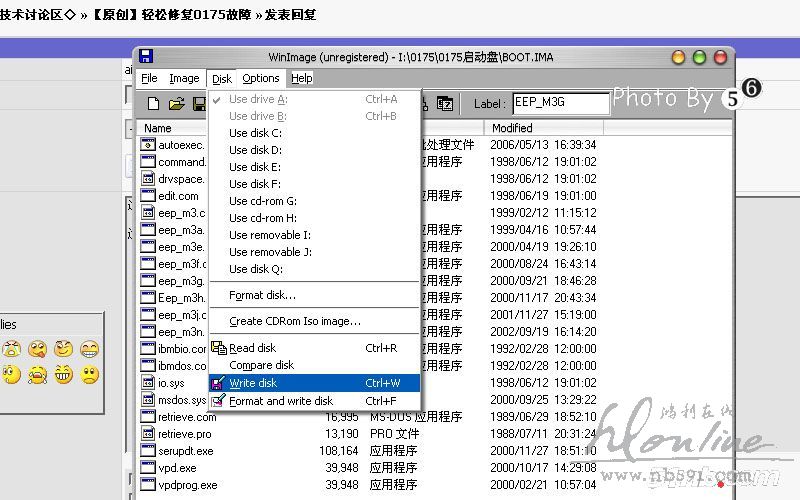The image size is (800, 500).
Task: Select Use cd-rom G: drive option
Action: tap(262, 201)
